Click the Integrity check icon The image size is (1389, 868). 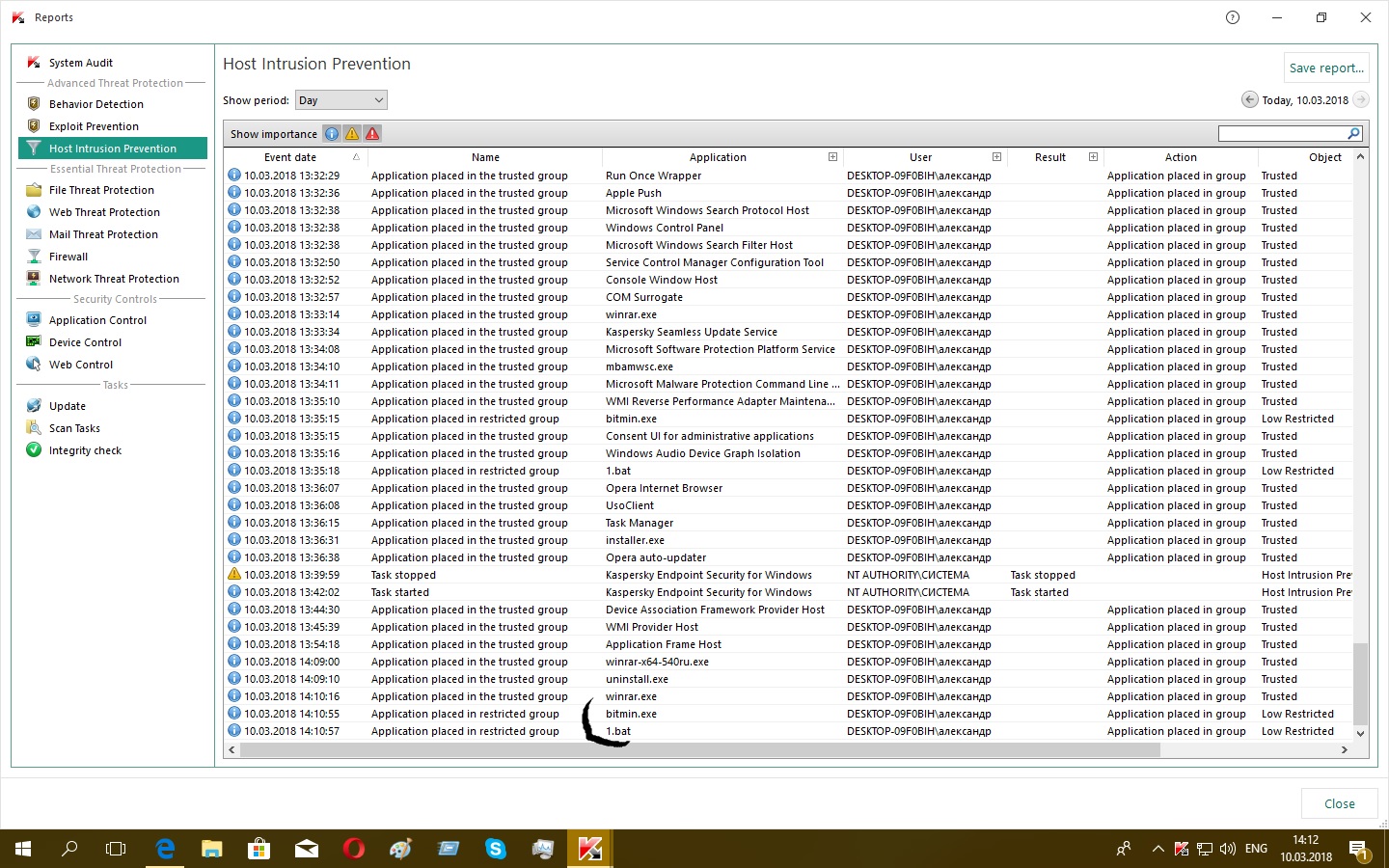coord(34,450)
